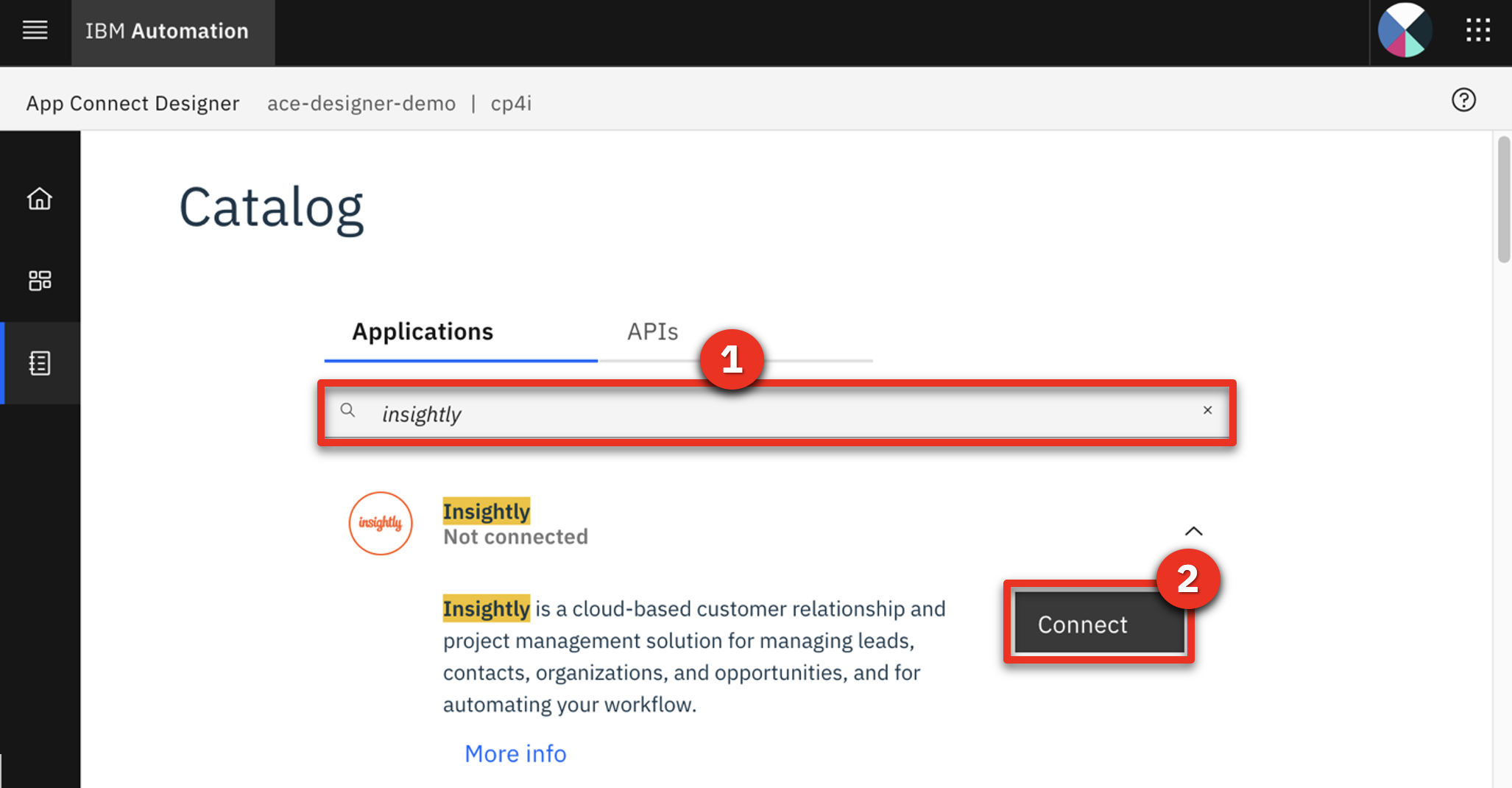Switch to the APIs tab

click(x=653, y=332)
